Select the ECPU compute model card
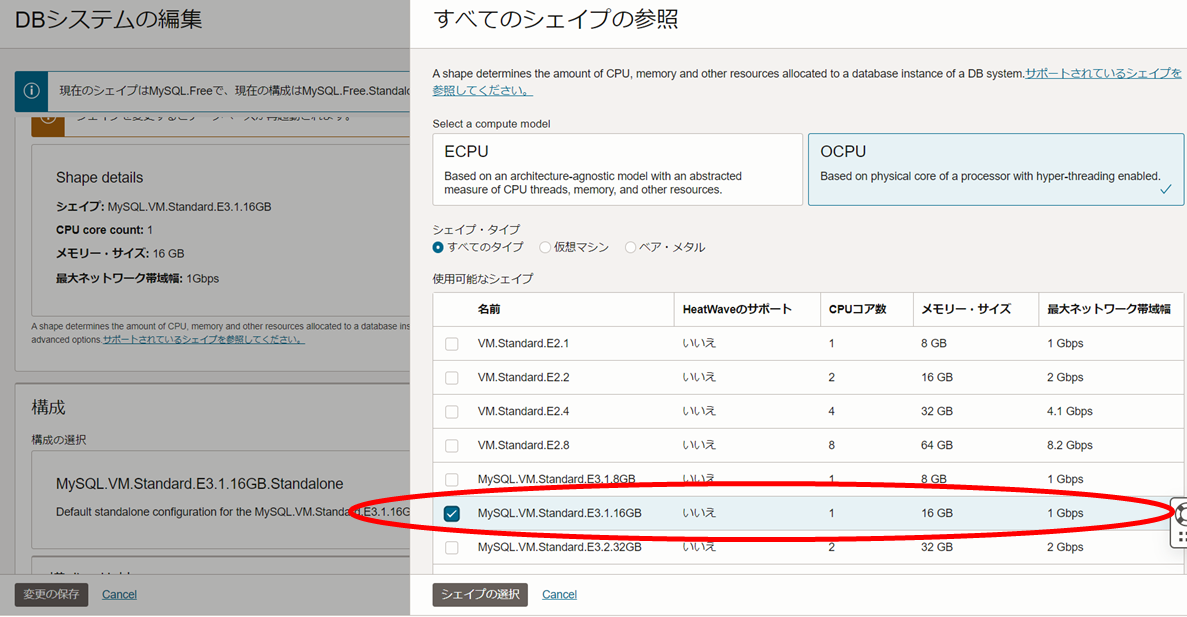1187x617 pixels. coord(617,170)
